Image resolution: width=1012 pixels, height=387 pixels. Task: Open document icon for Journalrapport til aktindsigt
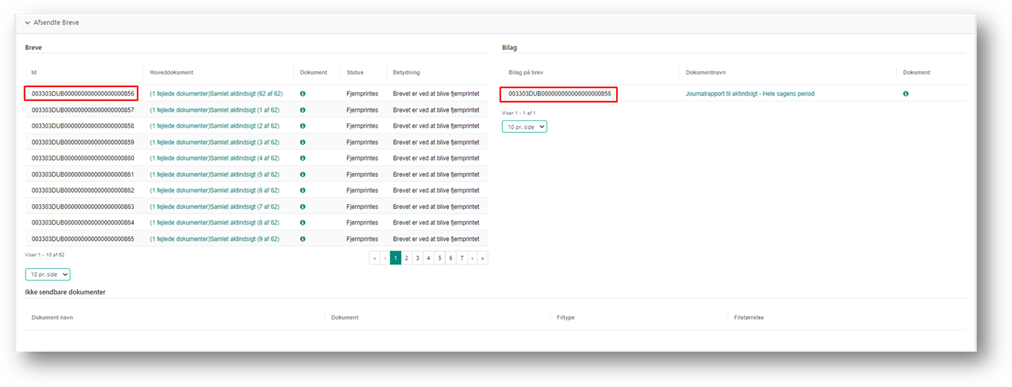click(906, 94)
